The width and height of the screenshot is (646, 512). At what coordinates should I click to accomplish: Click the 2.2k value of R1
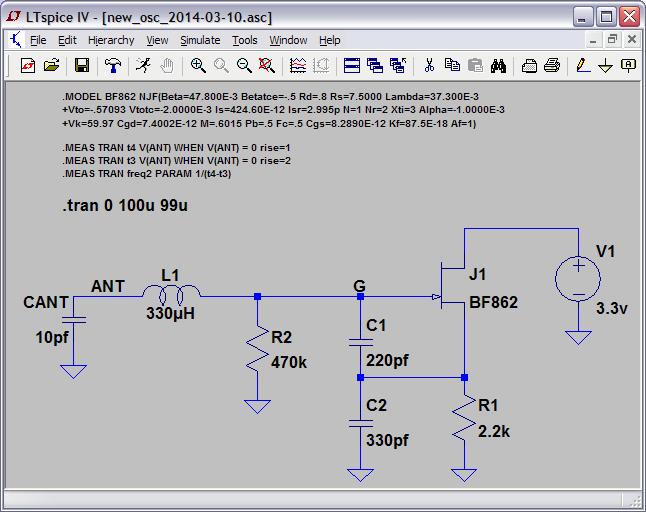click(x=494, y=432)
